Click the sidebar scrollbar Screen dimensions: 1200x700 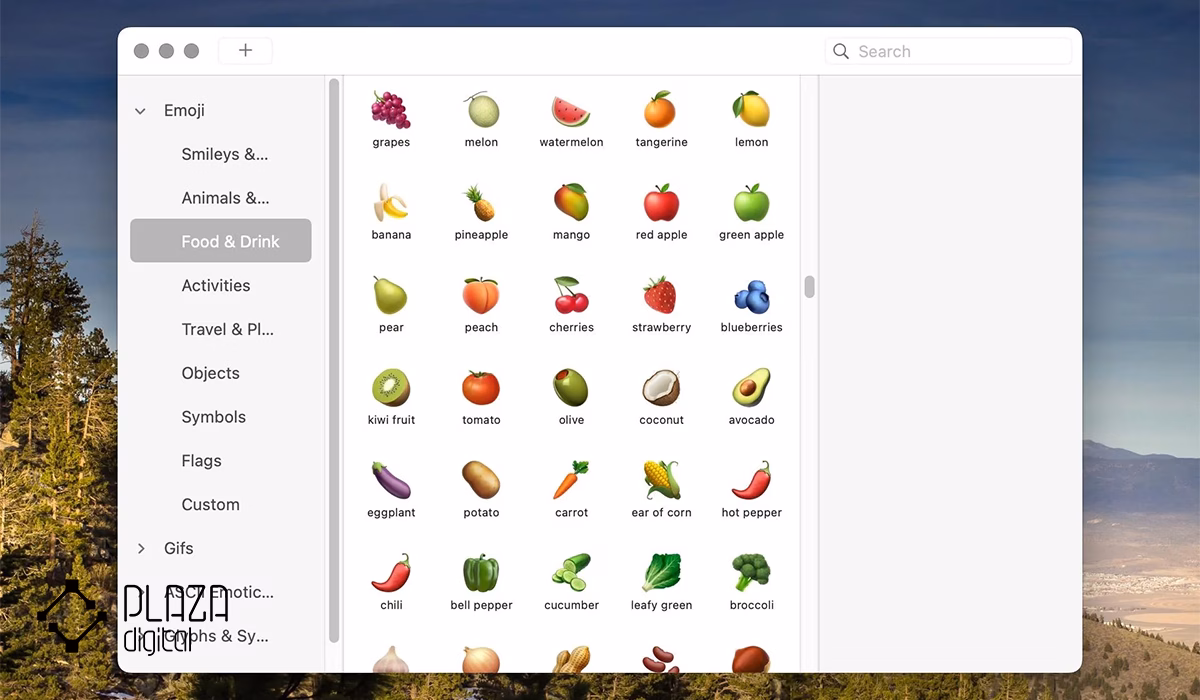(x=334, y=360)
